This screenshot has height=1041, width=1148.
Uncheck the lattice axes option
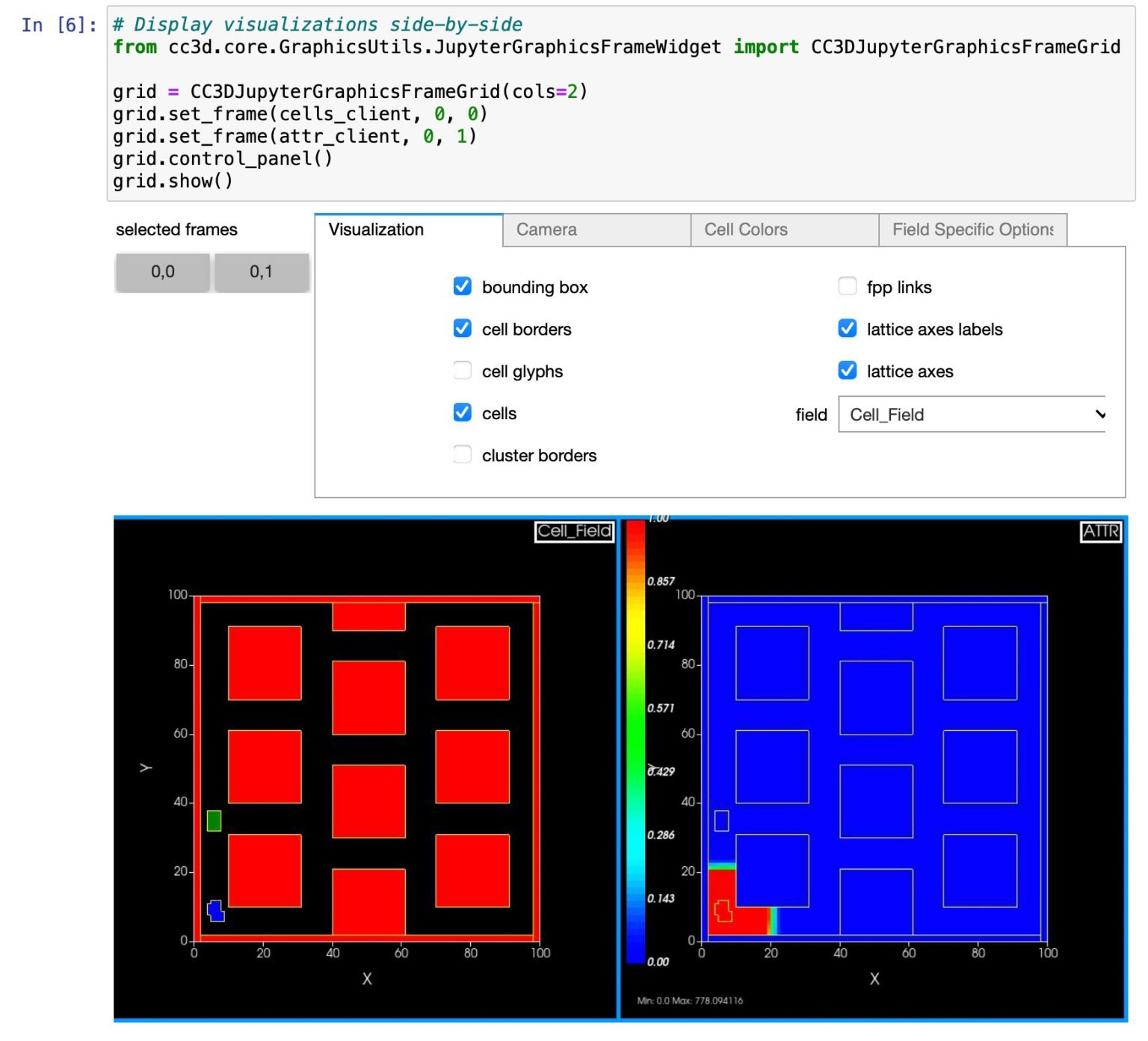pyautogui.click(x=848, y=370)
